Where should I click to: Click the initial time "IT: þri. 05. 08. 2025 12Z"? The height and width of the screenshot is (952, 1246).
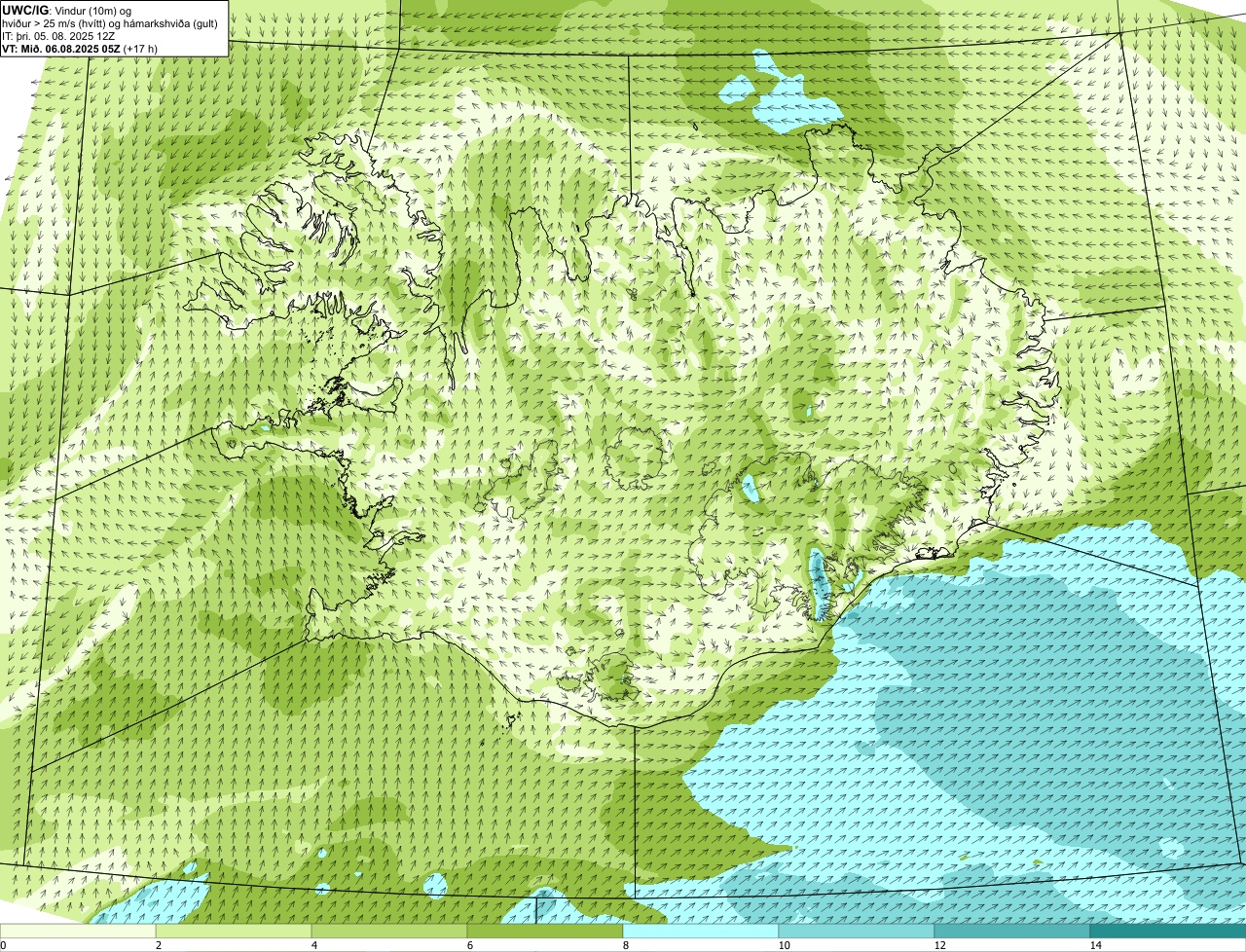[58, 35]
